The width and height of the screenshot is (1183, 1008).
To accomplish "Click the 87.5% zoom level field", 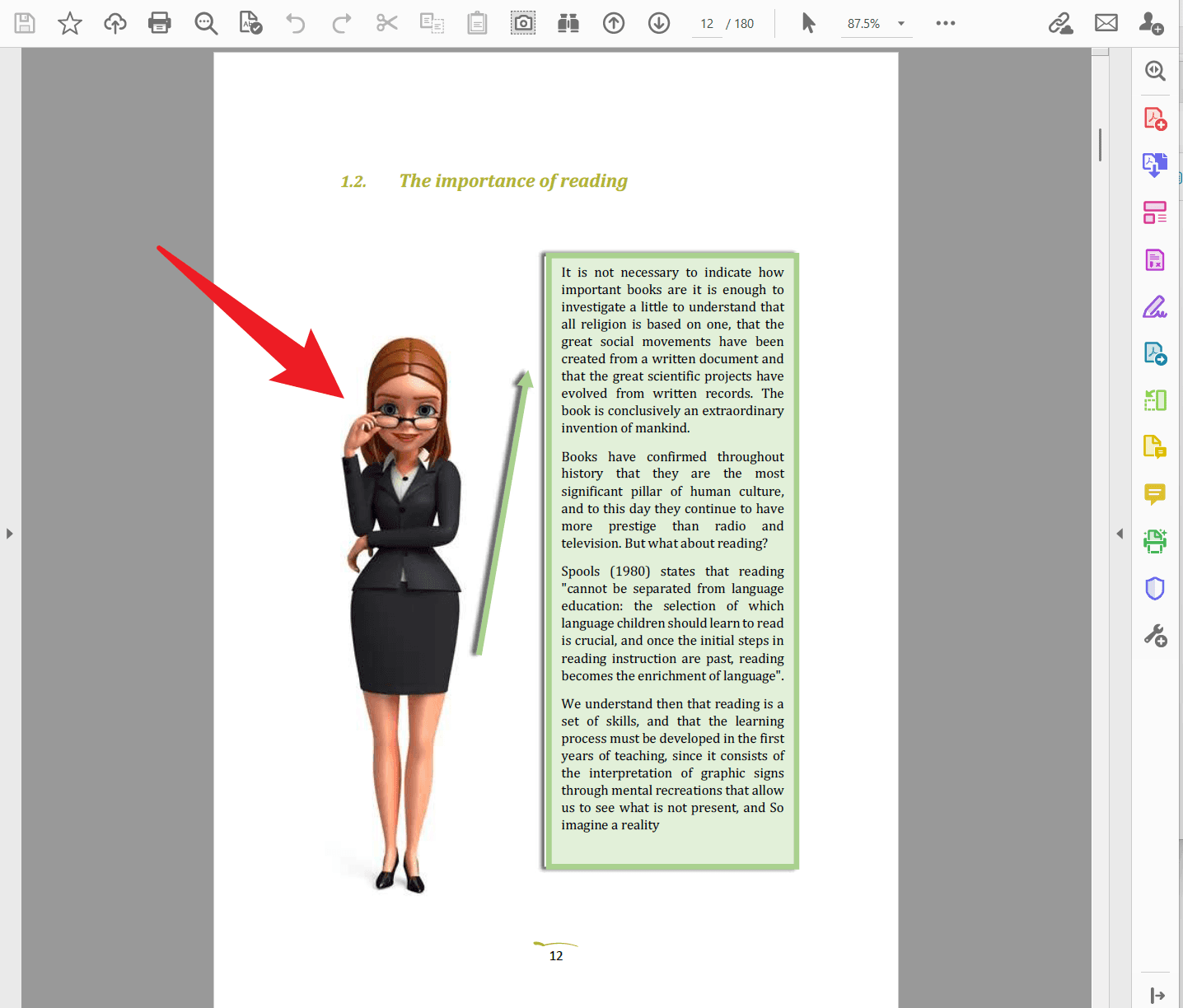I will [864, 24].
